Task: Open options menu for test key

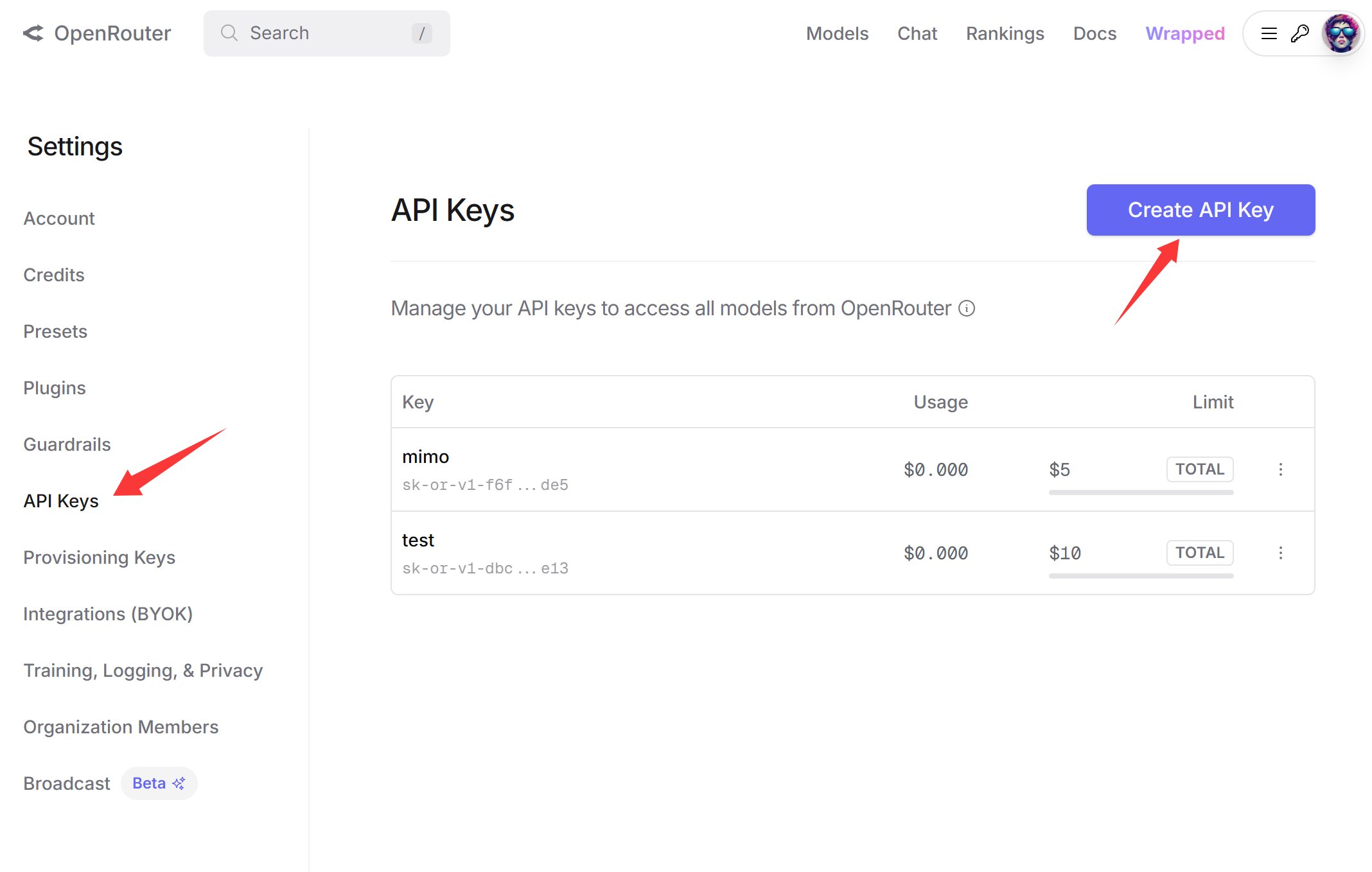Action: coord(1280,553)
